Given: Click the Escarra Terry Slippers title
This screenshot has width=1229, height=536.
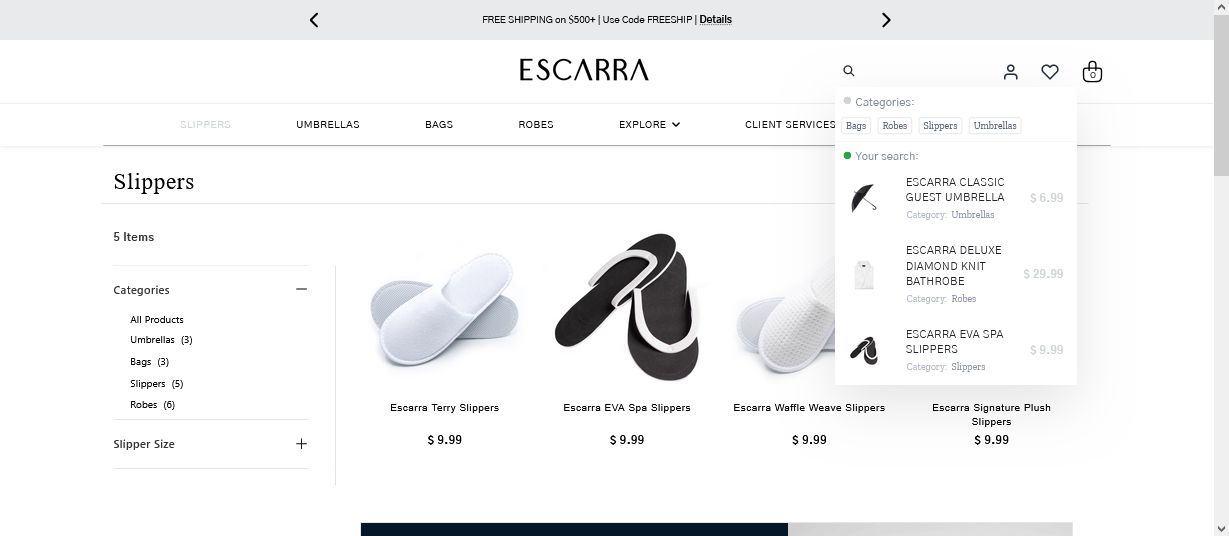Looking at the screenshot, I should pos(444,408).
